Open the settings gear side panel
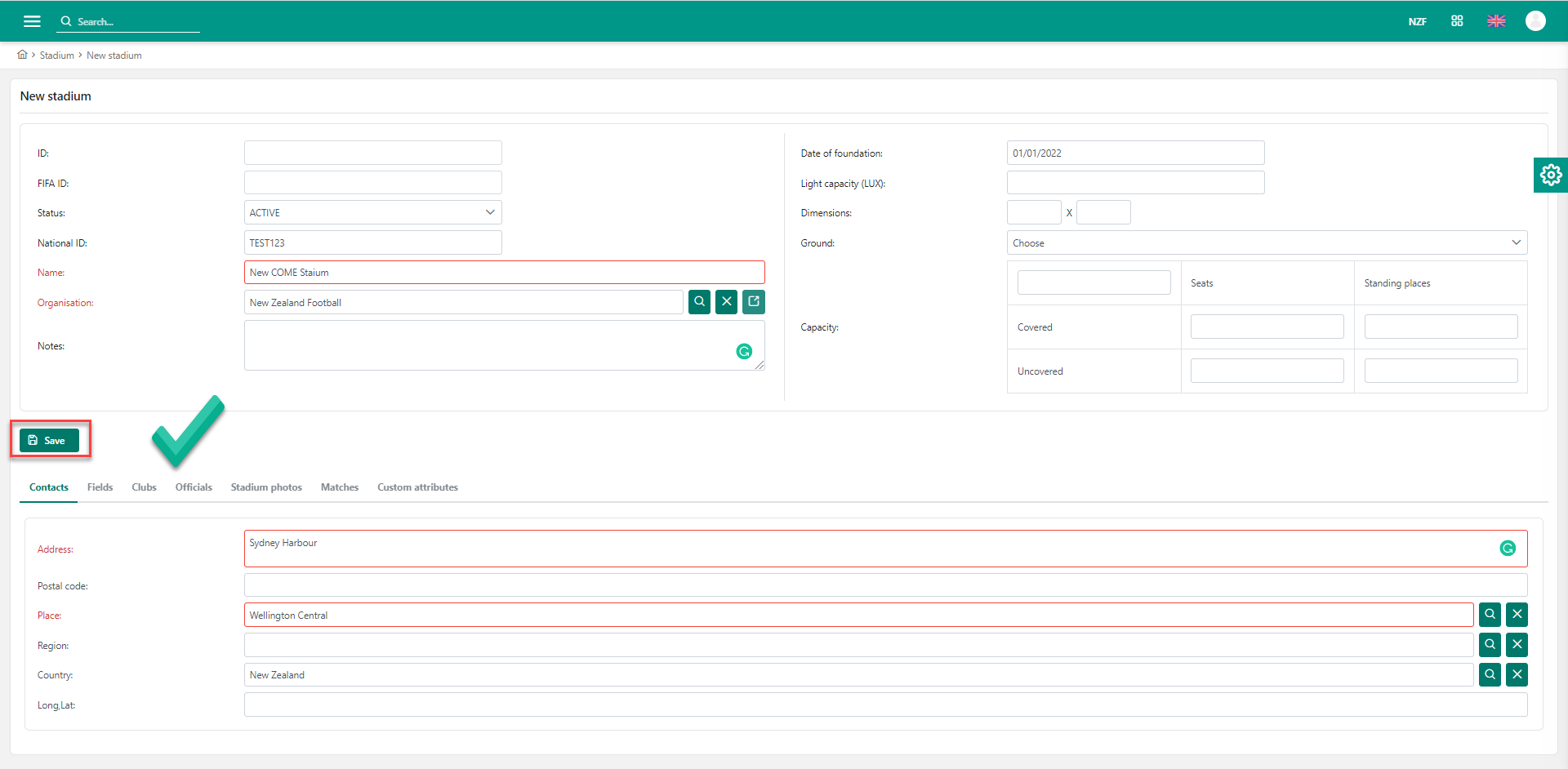The height and width of the screenshot is (769, 1568). pos(1550,175)
